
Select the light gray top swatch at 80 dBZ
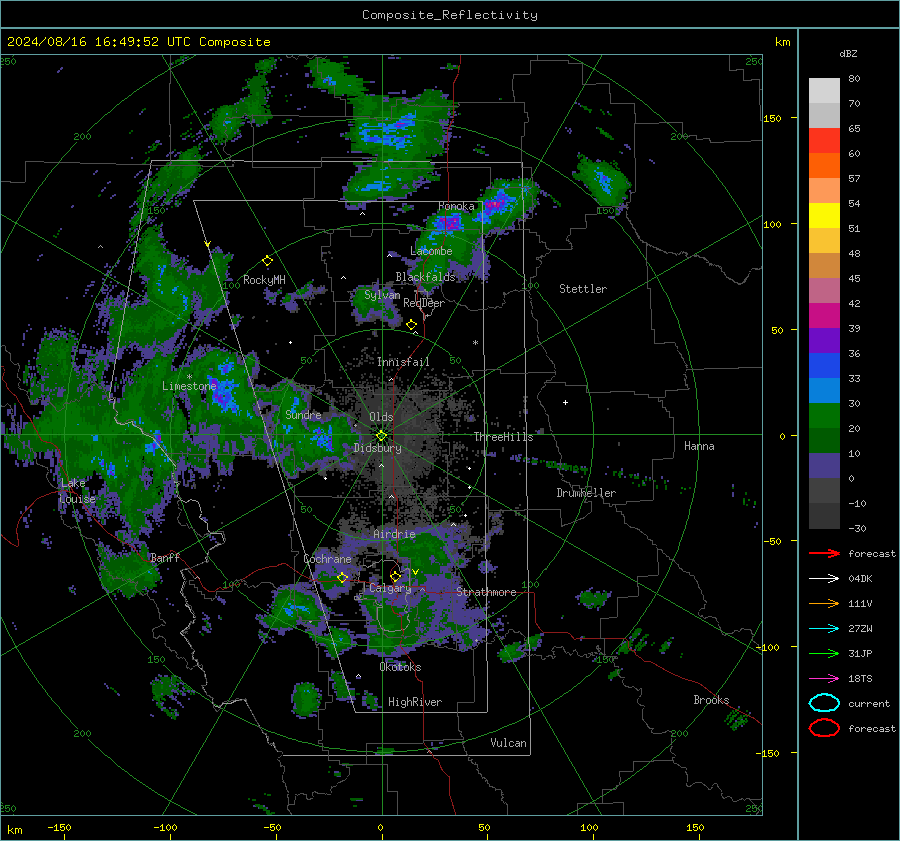coord(824,91)
